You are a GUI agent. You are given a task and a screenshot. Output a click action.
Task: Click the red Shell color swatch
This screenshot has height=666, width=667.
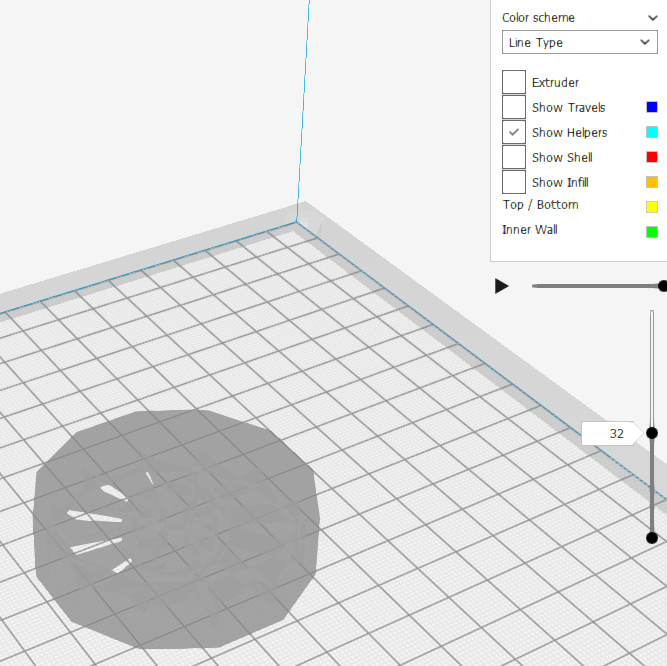click(652, 157)
